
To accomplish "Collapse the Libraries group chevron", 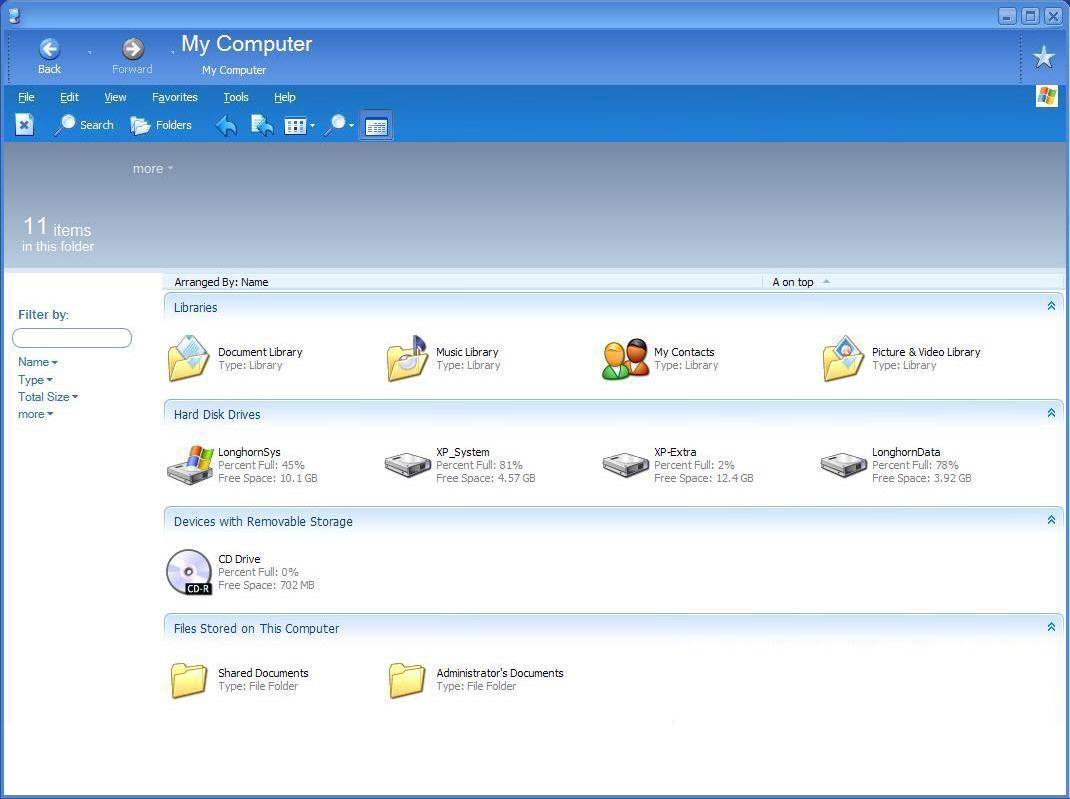I will (x=1050, y=306).
